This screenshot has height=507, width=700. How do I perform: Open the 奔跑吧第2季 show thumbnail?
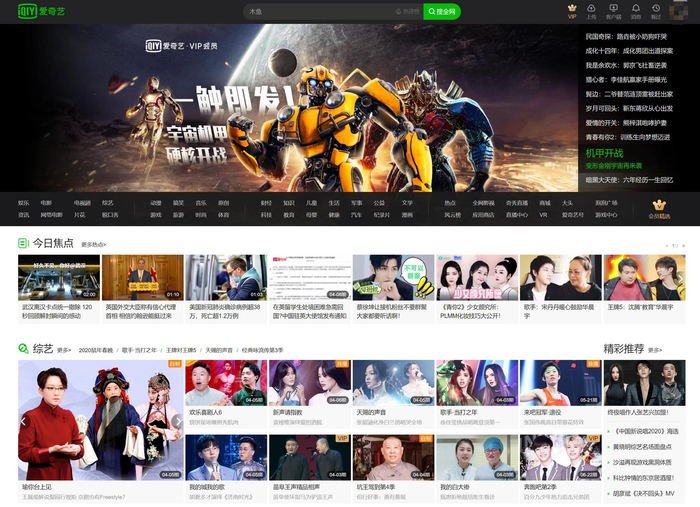561,457
